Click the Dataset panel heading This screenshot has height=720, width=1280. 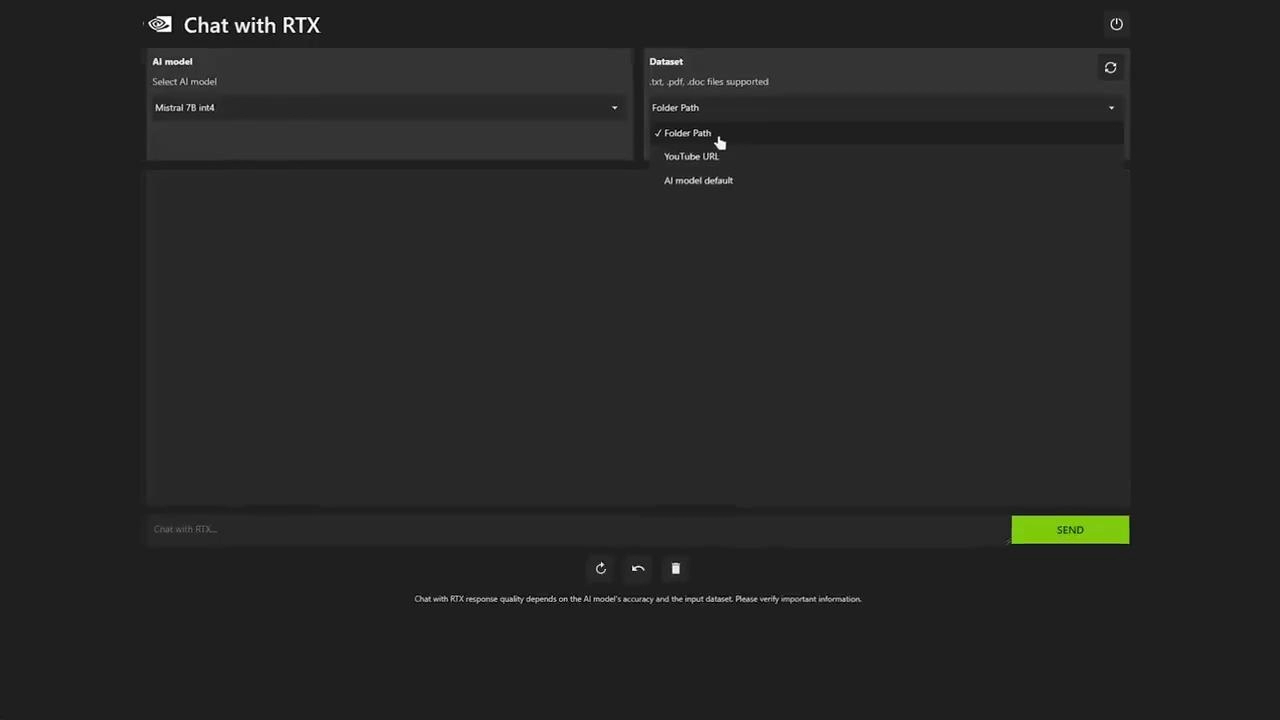[666, 62]
